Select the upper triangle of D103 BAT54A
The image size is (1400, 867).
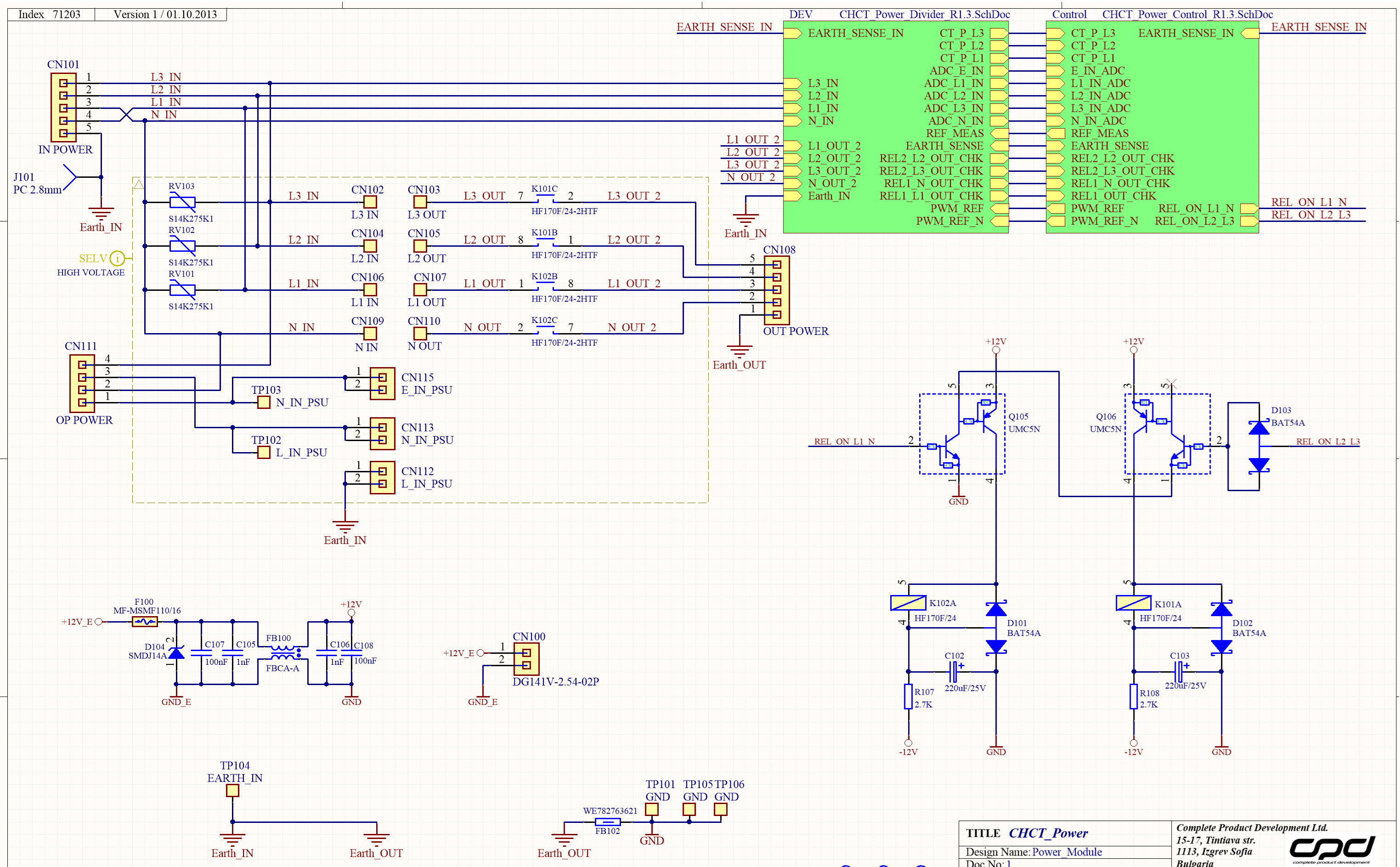pos(1259,427)
